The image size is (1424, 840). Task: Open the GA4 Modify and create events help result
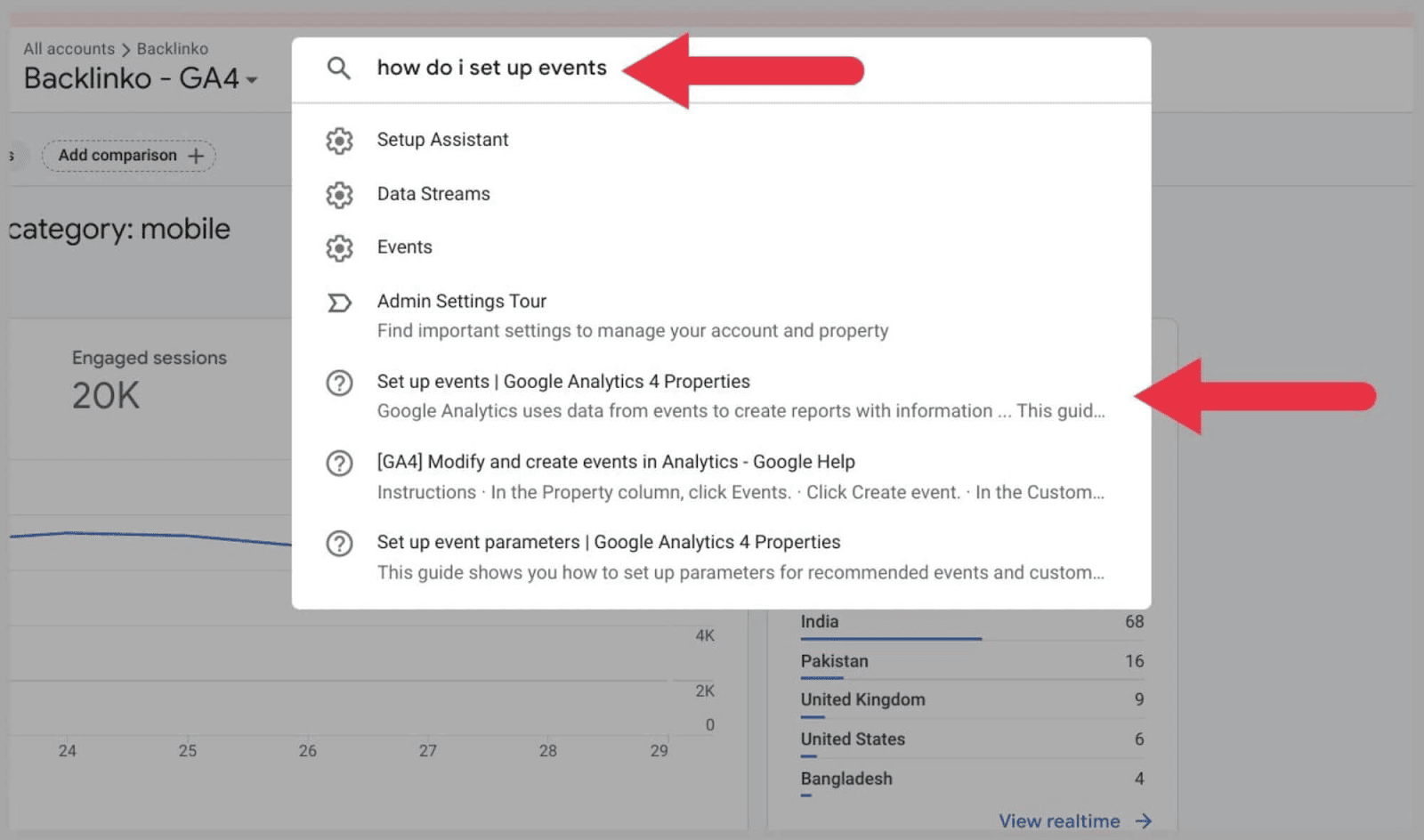tap(615, 462)
